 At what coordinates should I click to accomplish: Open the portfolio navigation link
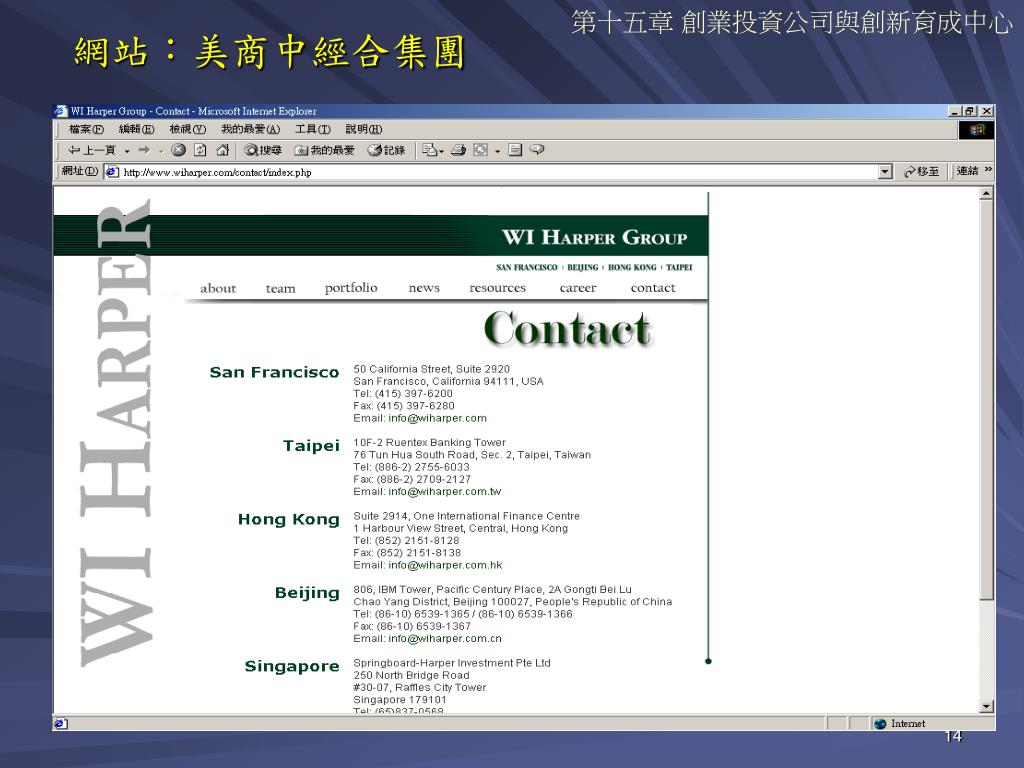(351, 288)
